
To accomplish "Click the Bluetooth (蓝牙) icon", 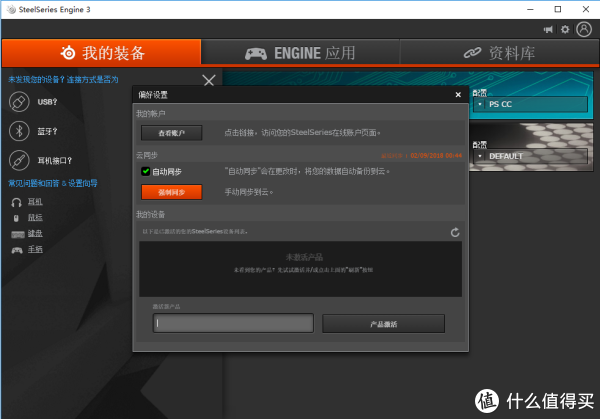I will click(19, 131).
